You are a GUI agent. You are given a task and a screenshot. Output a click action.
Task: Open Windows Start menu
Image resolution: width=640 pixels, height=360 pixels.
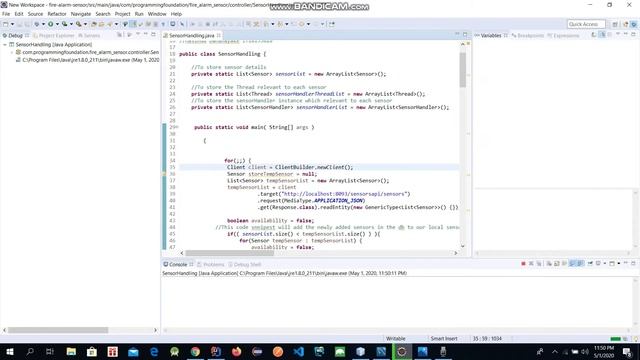pyautogui.click(x=10, y=351)
